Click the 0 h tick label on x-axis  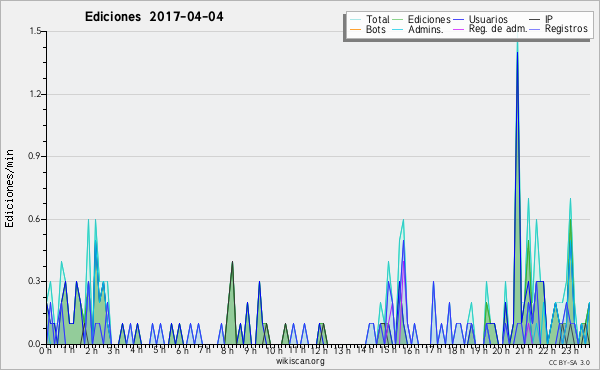pos(45,351)
